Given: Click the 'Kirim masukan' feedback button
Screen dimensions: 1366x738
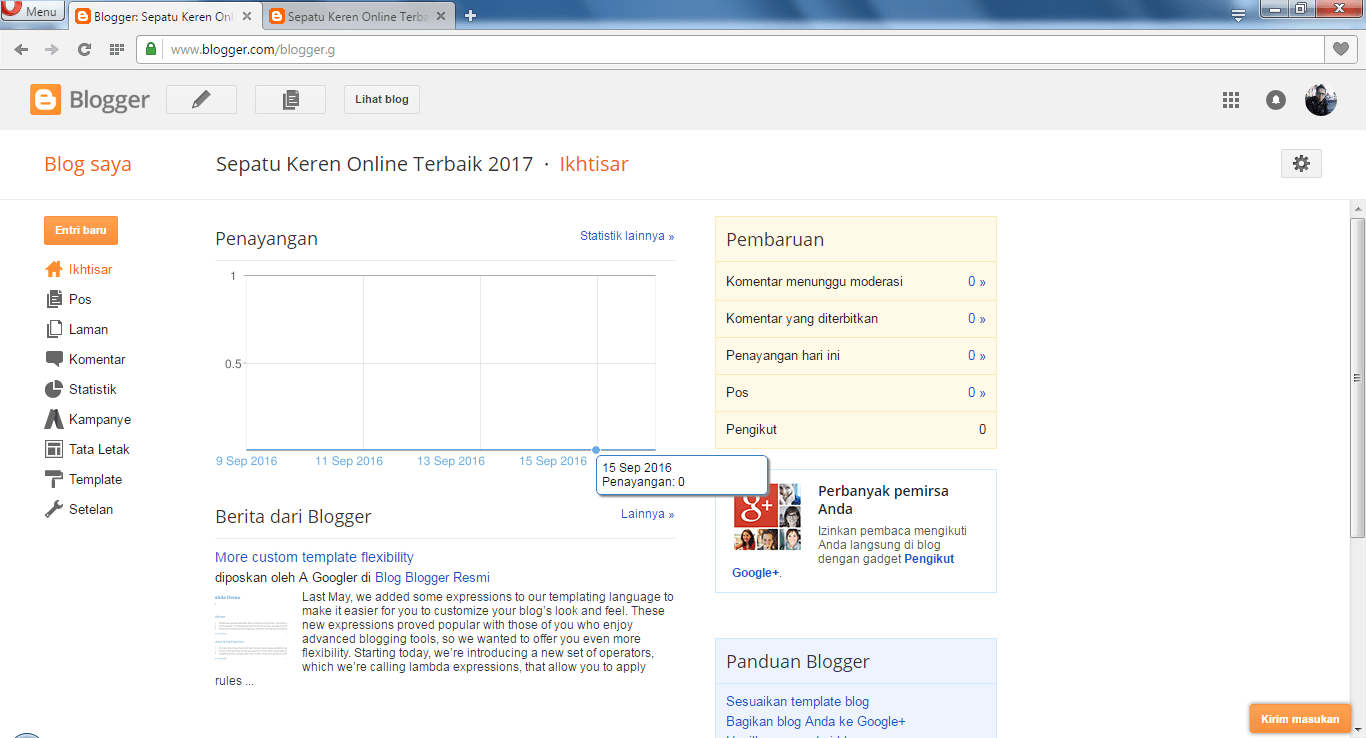Looking at the screenshot, I should [1300, 719].
